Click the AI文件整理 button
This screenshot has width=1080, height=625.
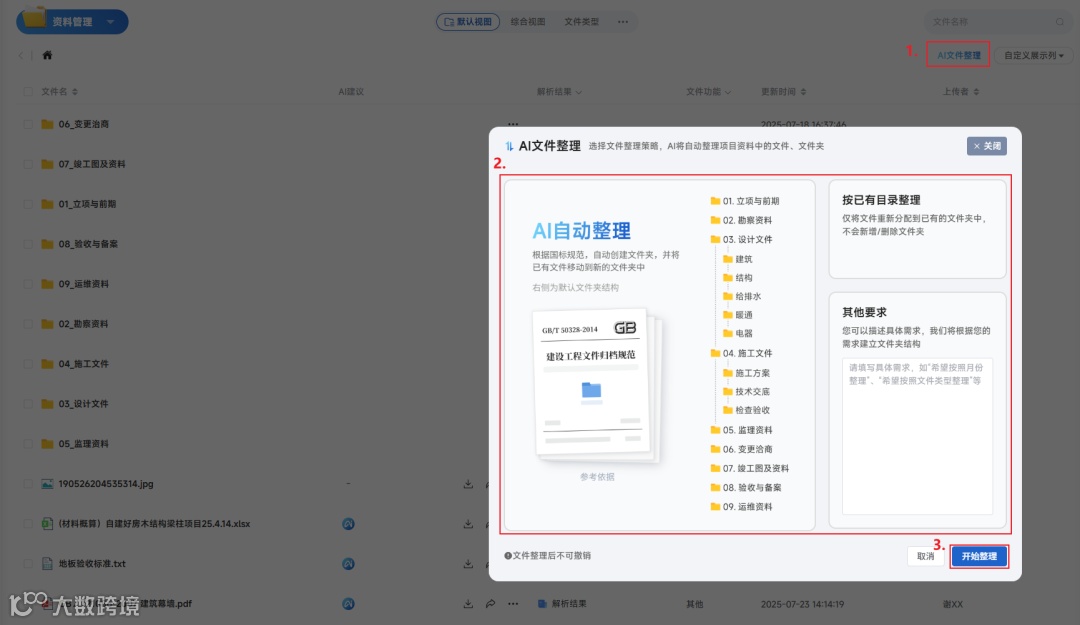pos(958,55)
